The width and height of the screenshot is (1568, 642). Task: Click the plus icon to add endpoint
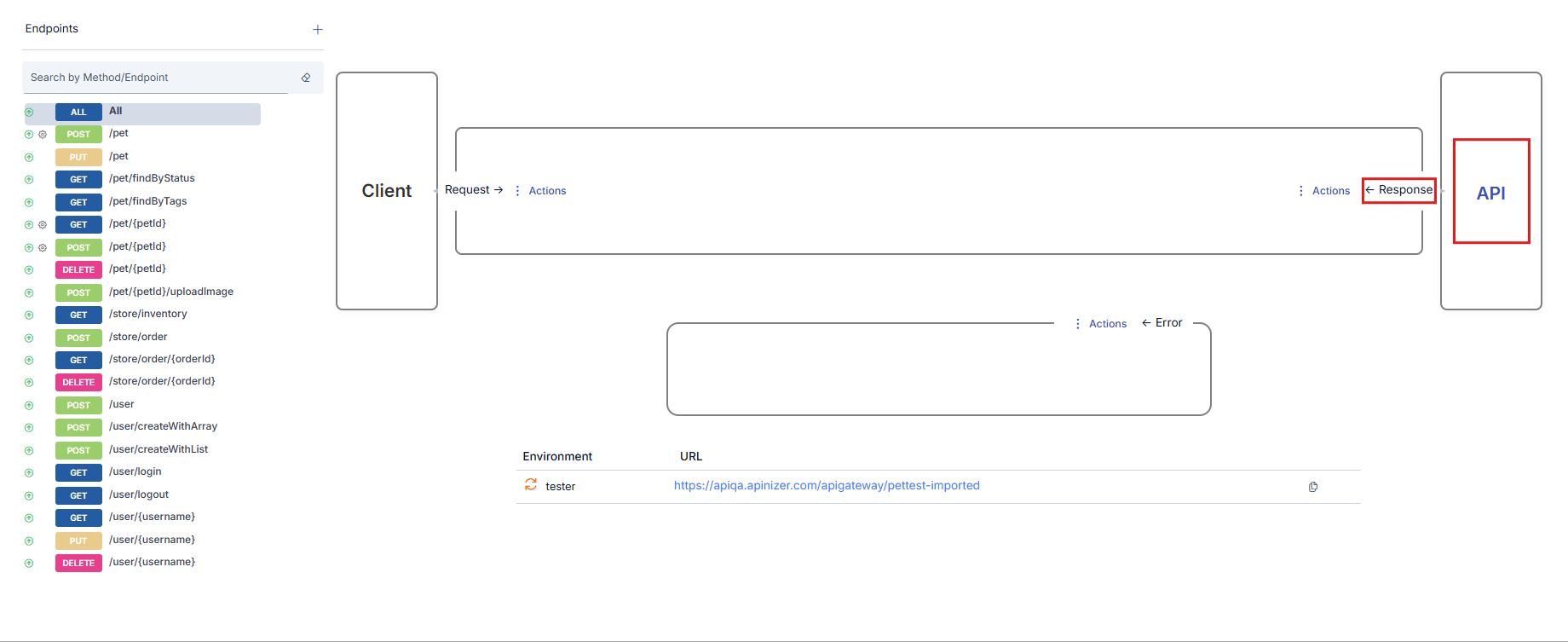[x=318, y=30]
